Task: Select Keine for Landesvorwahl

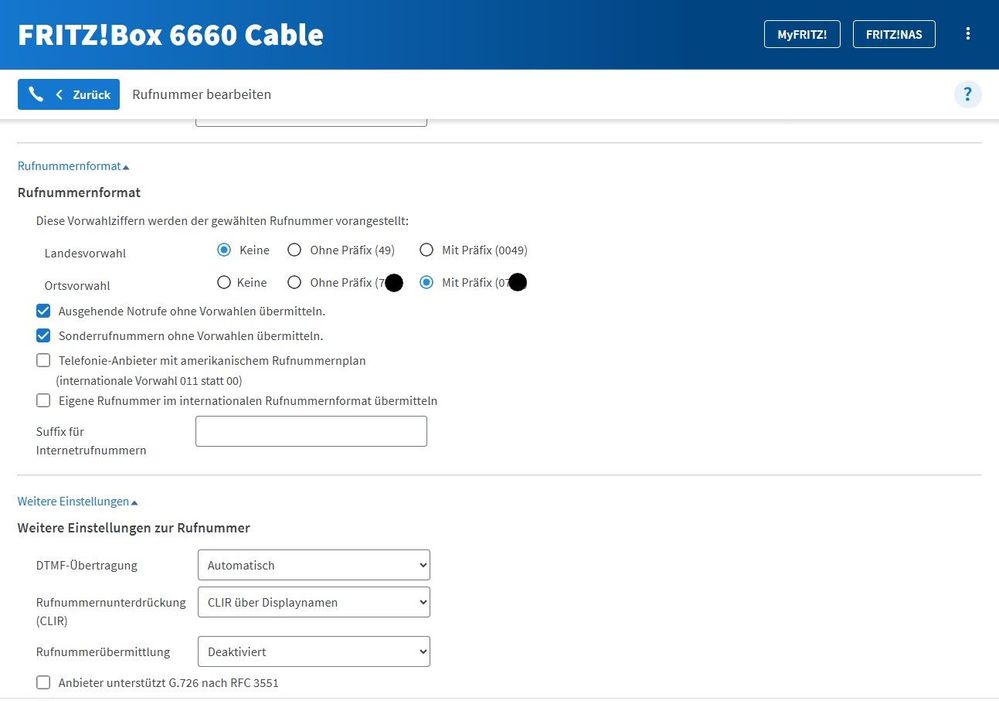Action: 224,250
